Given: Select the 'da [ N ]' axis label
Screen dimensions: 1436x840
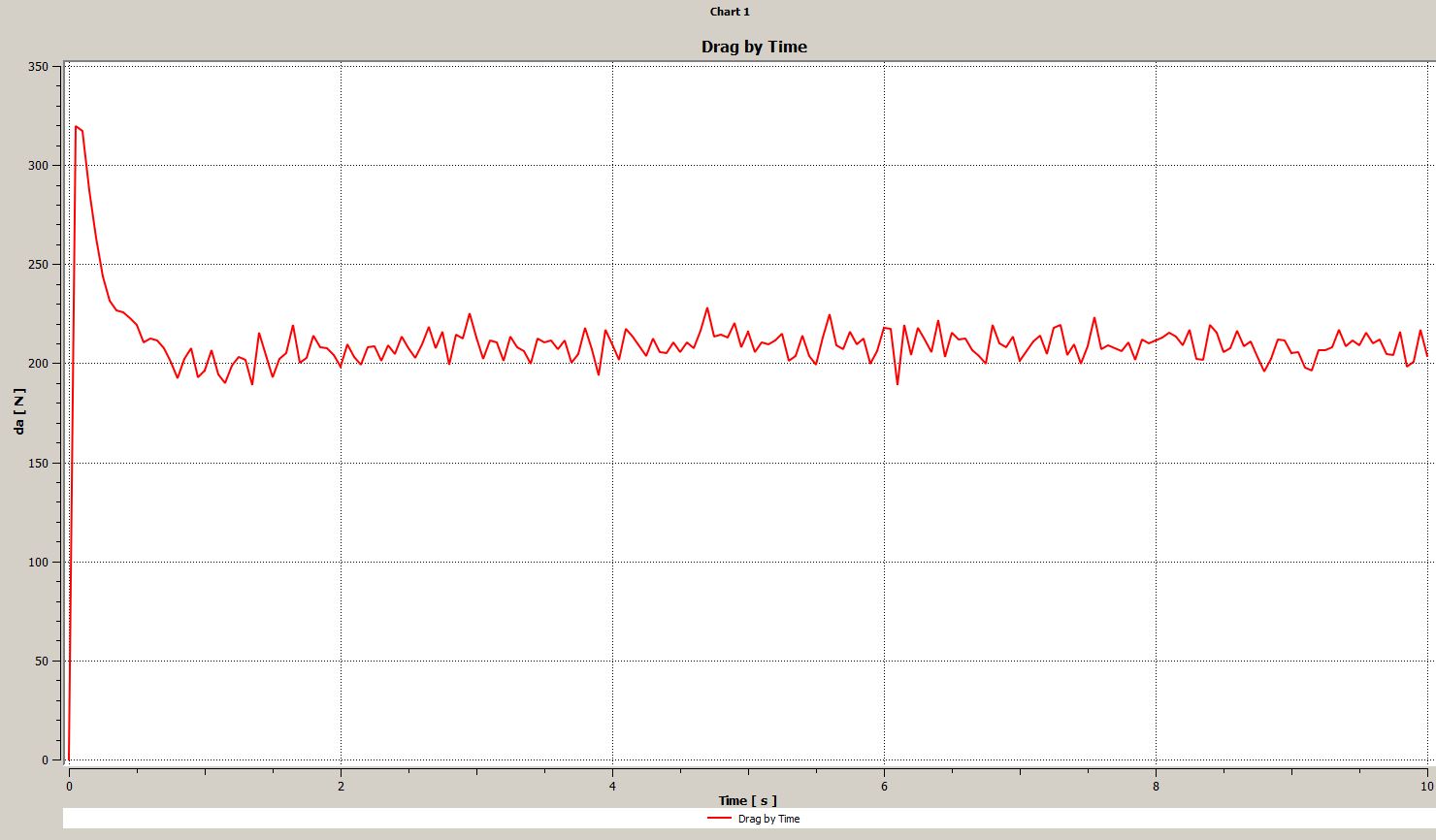Looking at the screenshot, I should [x=19, y=411].
